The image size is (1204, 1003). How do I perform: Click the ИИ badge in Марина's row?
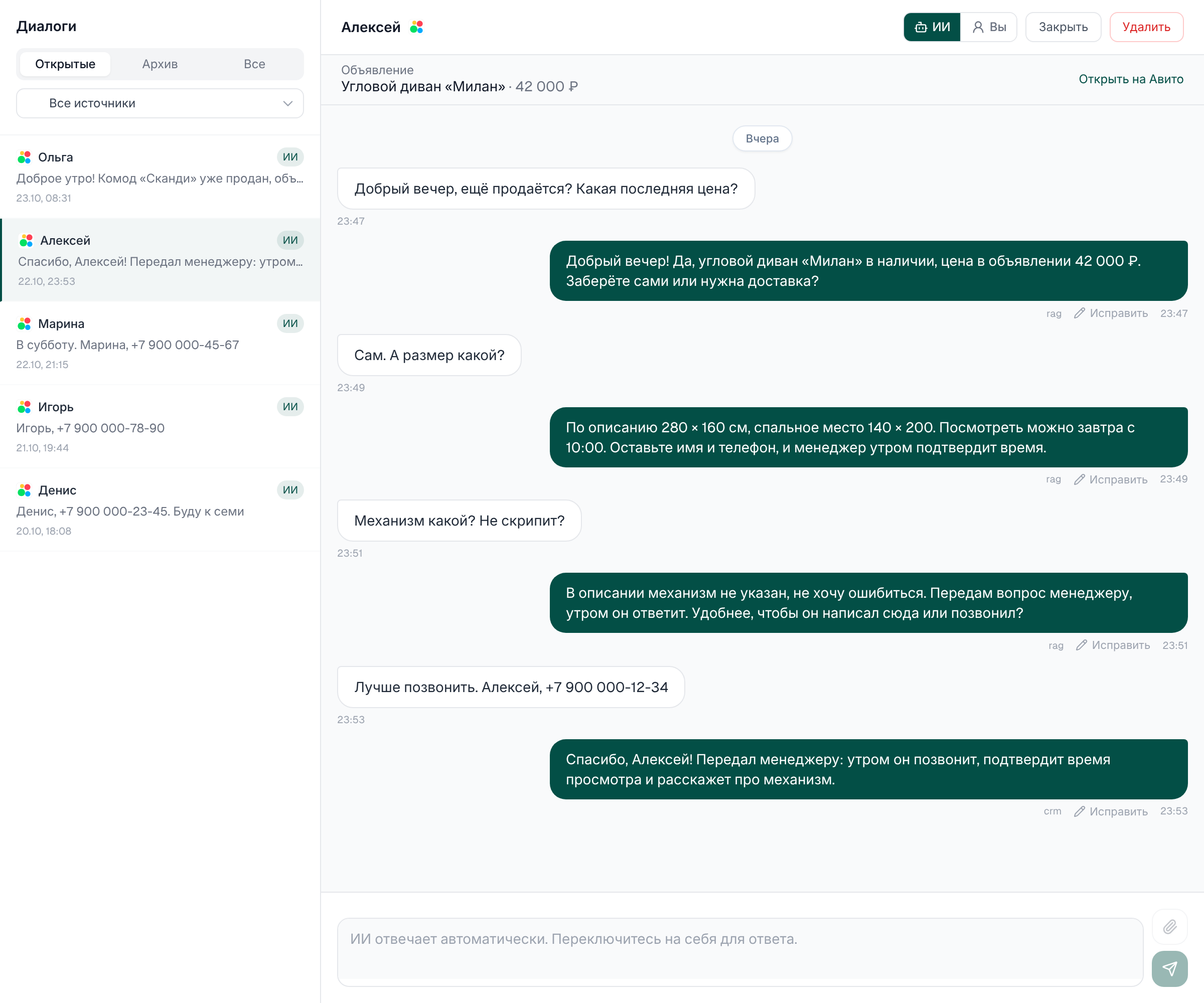click(x=290, y=323)
